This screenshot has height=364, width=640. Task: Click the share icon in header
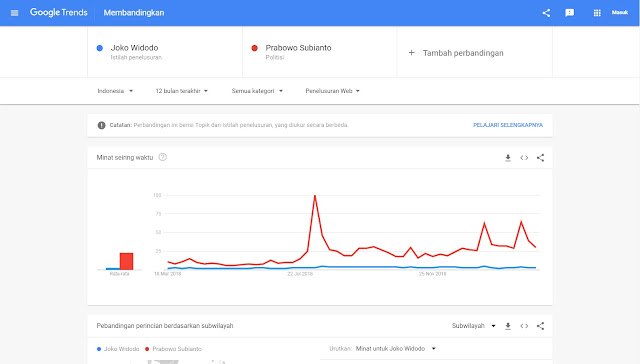(546, 13)
